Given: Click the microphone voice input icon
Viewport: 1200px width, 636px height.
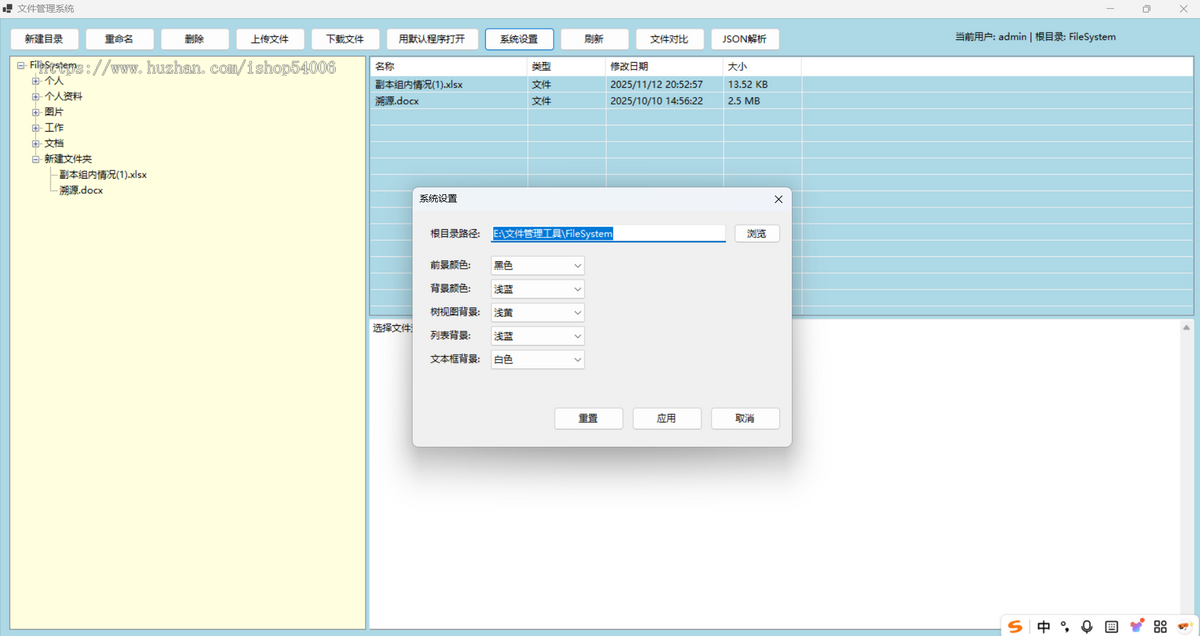Looking at the screenshot, I should click(1087, 626).
